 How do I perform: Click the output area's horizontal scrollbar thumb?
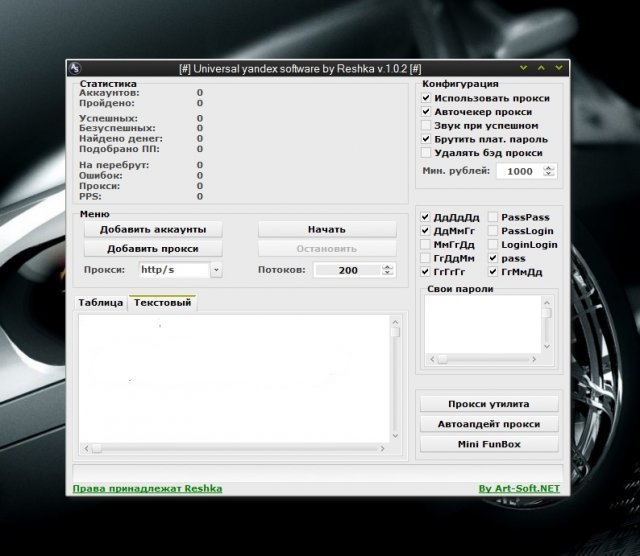(97, 448)
